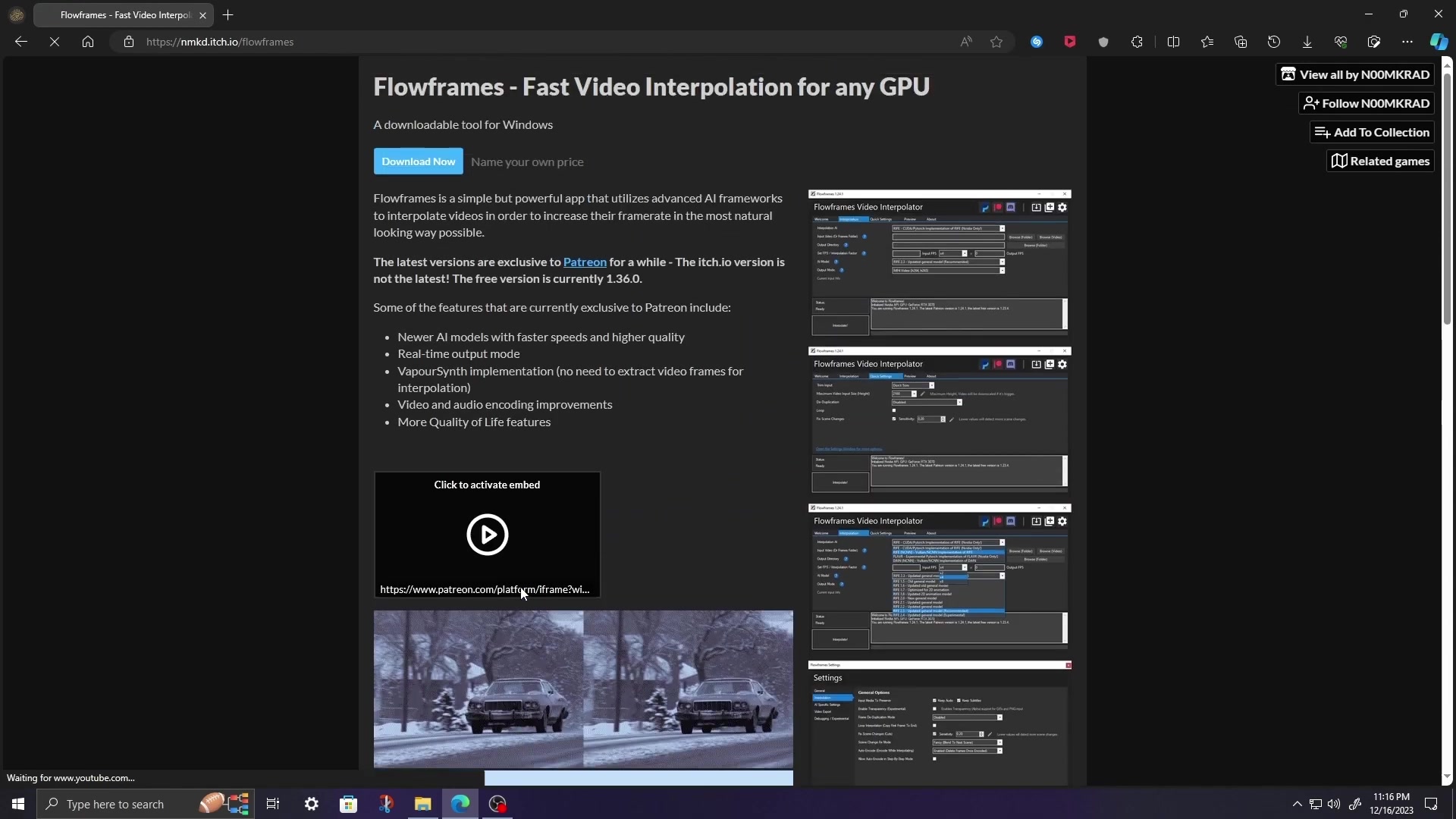View browsing History from the toolbar
This screenshot has width=1456, height=819.
pos(1274,42)
